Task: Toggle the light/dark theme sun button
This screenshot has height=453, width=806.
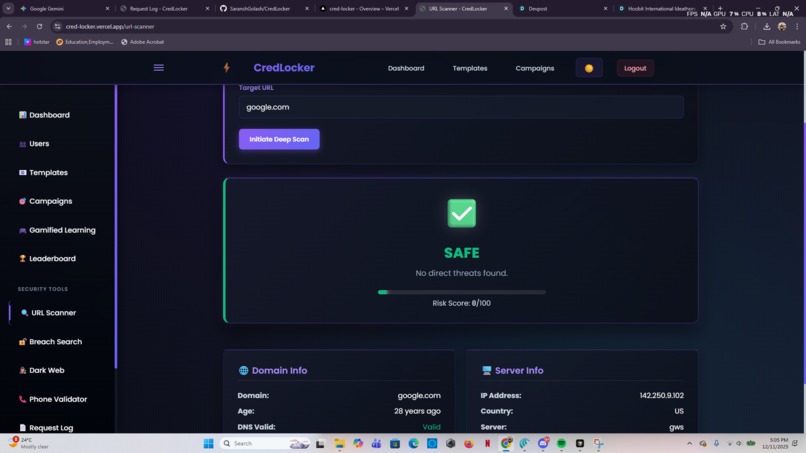Action: pyautogui.click(x=589, y=68)
